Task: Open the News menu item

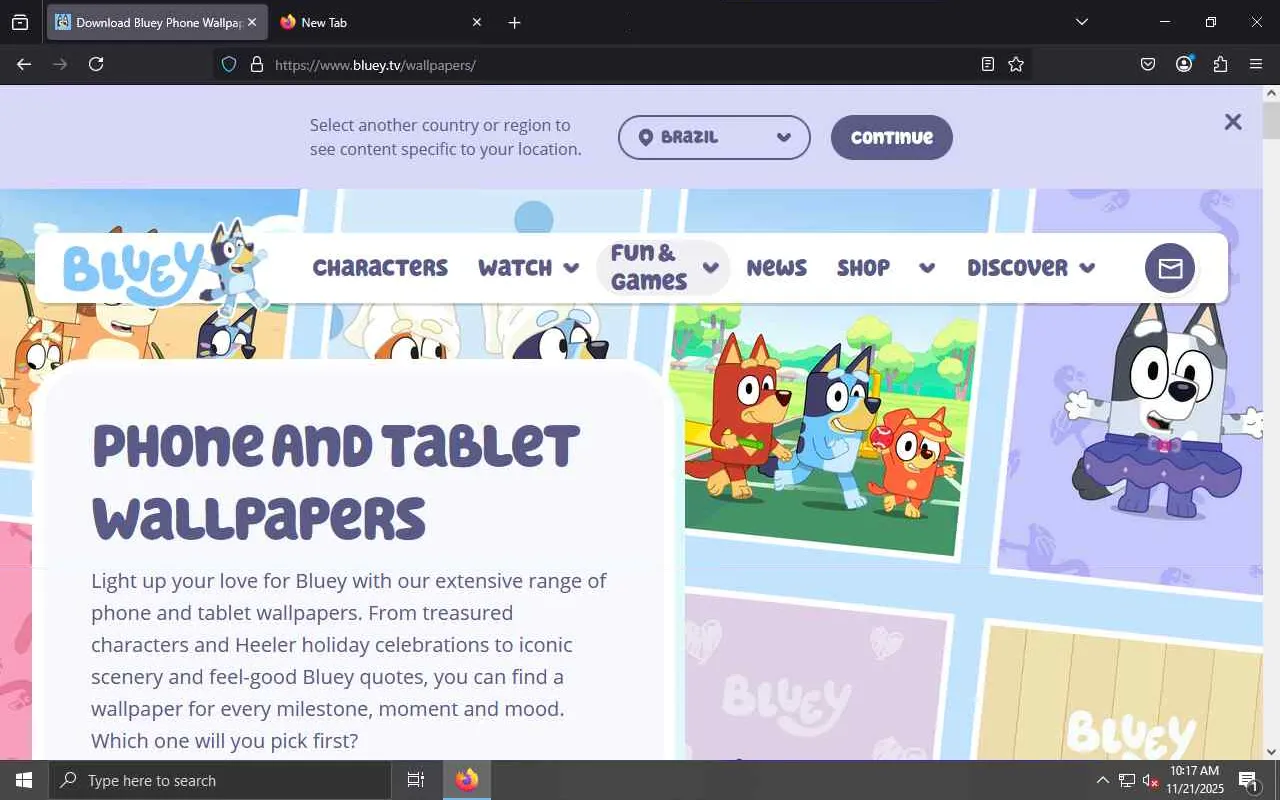Action: click(x=776, y=268)
